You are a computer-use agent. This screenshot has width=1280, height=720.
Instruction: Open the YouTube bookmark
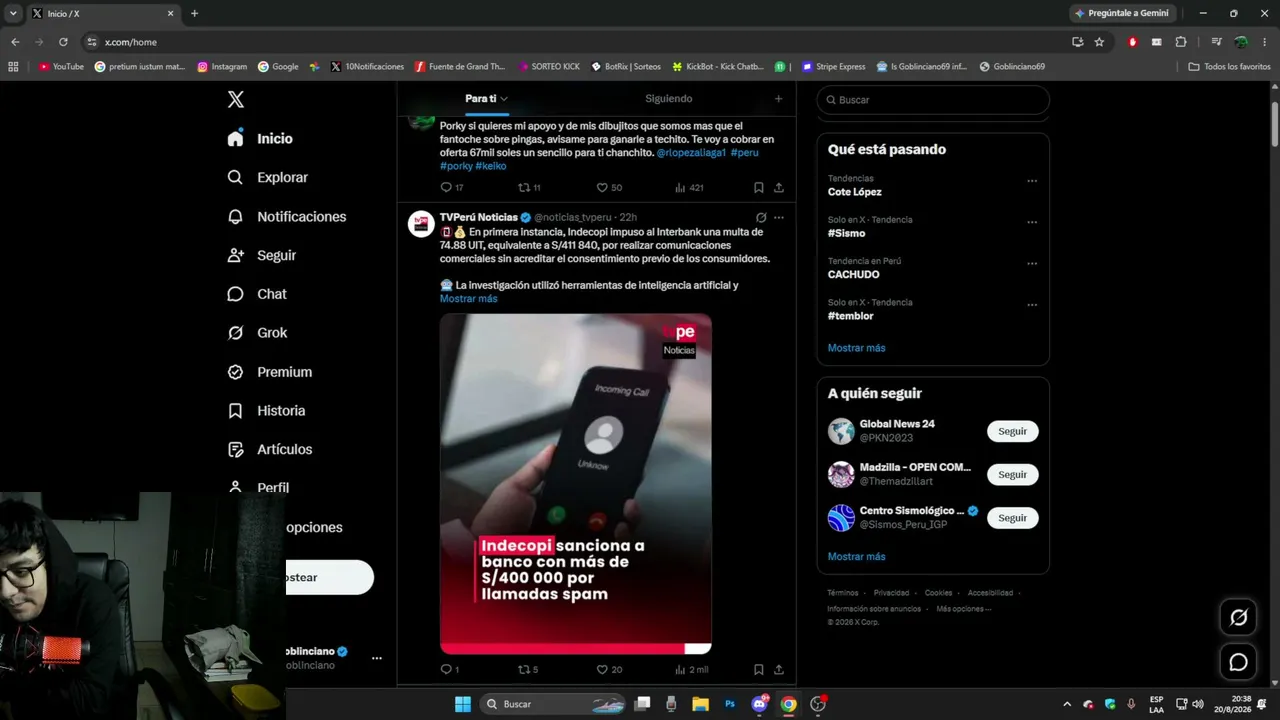(x=61, y=67)
